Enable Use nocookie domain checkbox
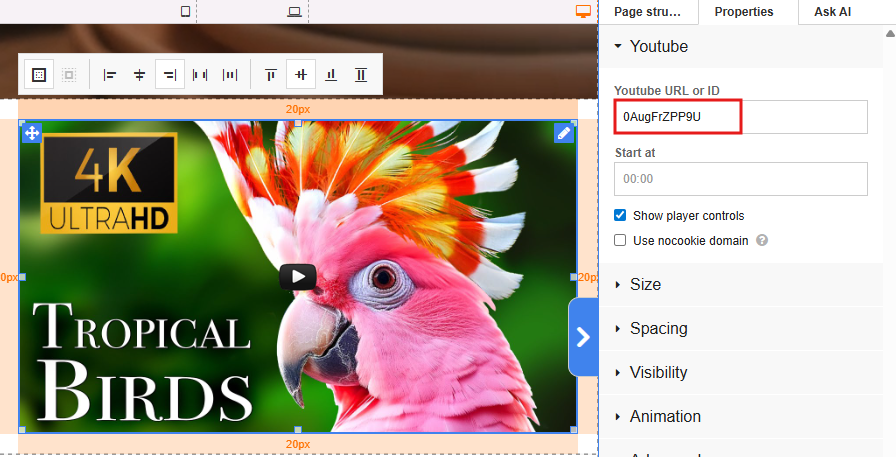 (620, 240)
